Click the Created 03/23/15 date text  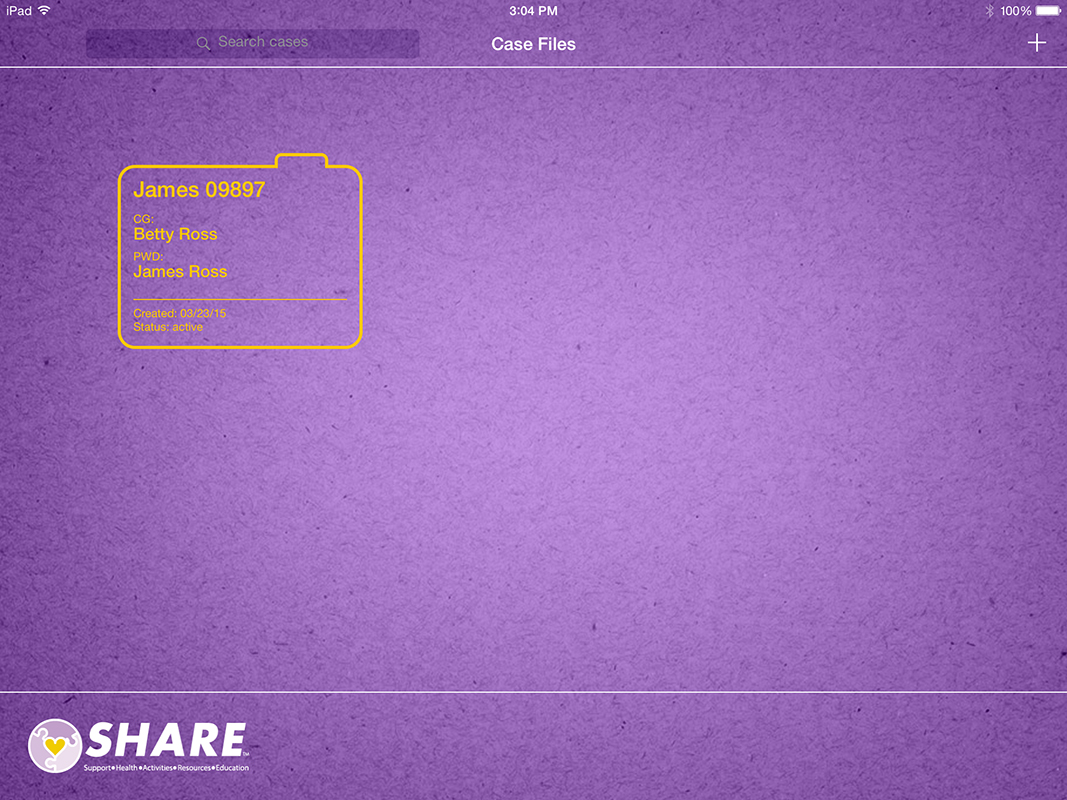179,313
